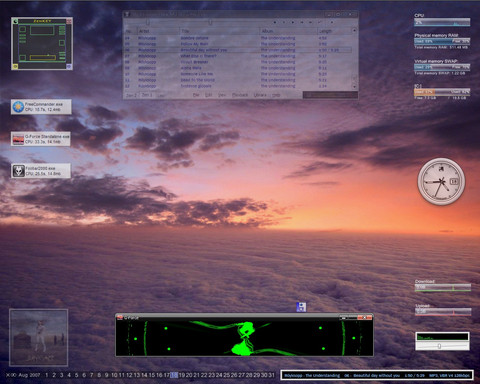Image resolution: width=480 pixels, height=384 pixels.
Task: Click the G-Force Standalone process icon
Action: 18,139
